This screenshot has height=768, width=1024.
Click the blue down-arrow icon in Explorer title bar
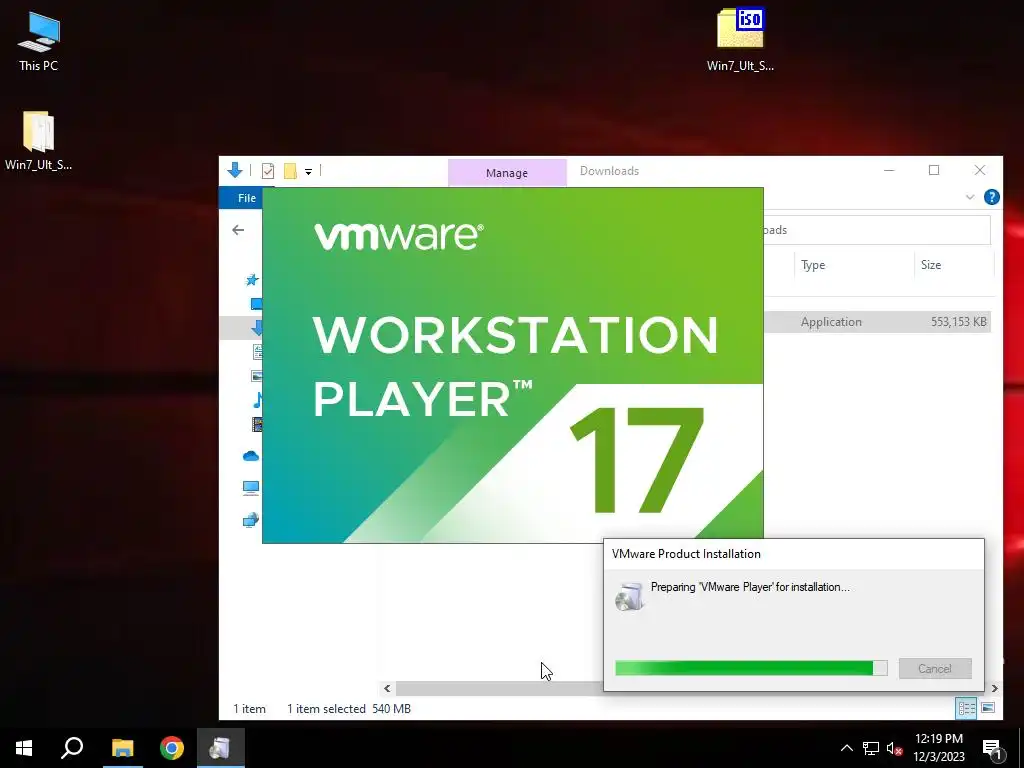[235, 170]
